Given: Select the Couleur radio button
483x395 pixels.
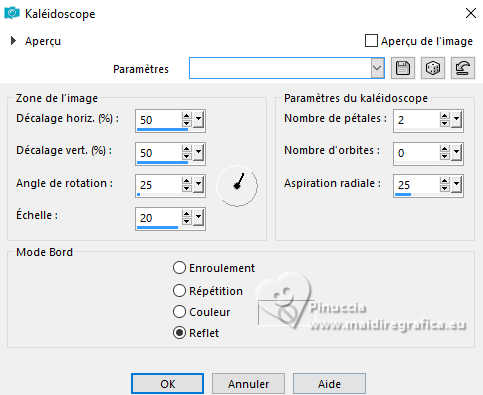Looking at the screenshot, I should (x=179, y=312).
